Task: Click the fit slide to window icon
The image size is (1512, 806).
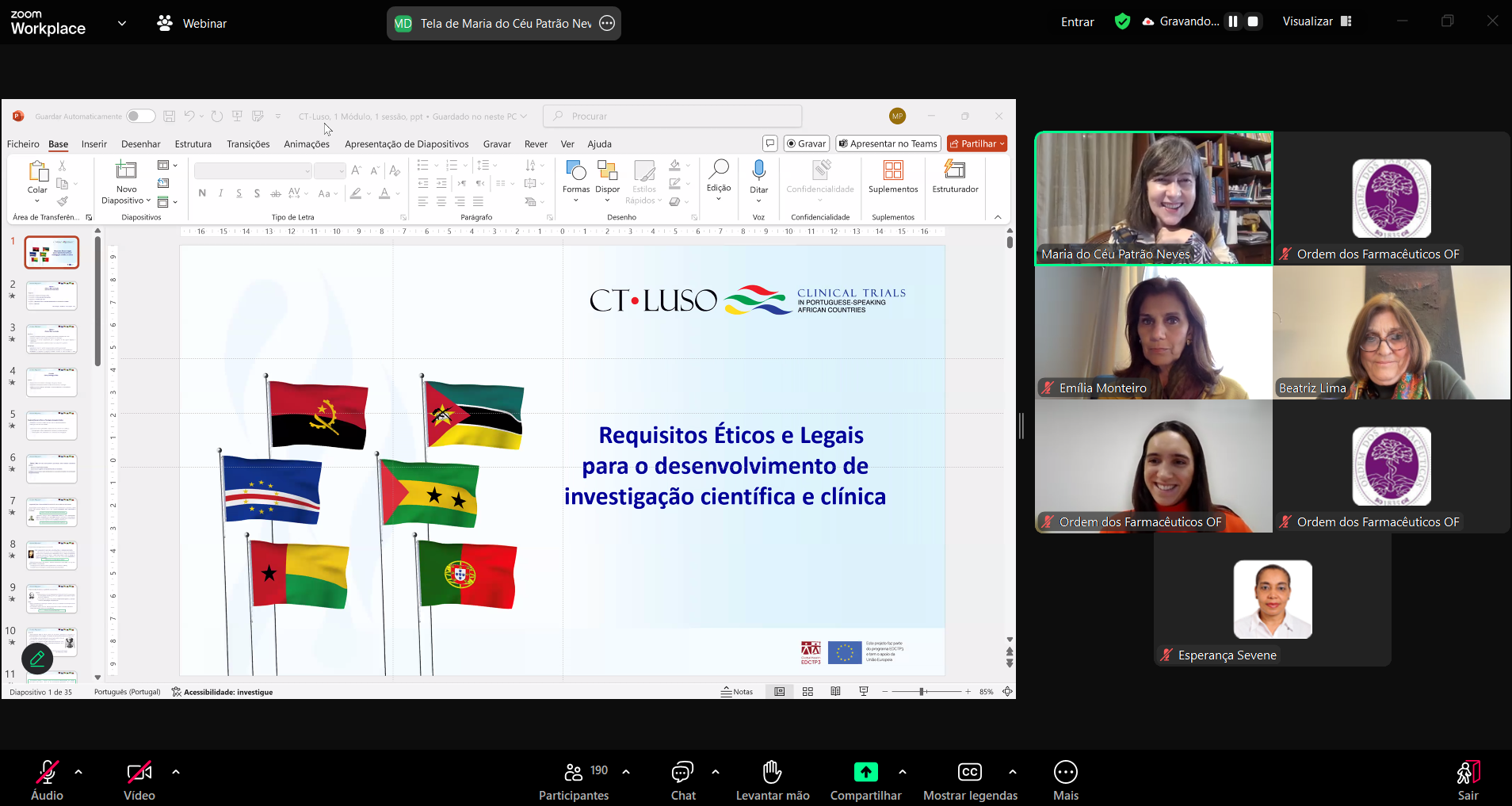Action: click(x=1007, y=692)
